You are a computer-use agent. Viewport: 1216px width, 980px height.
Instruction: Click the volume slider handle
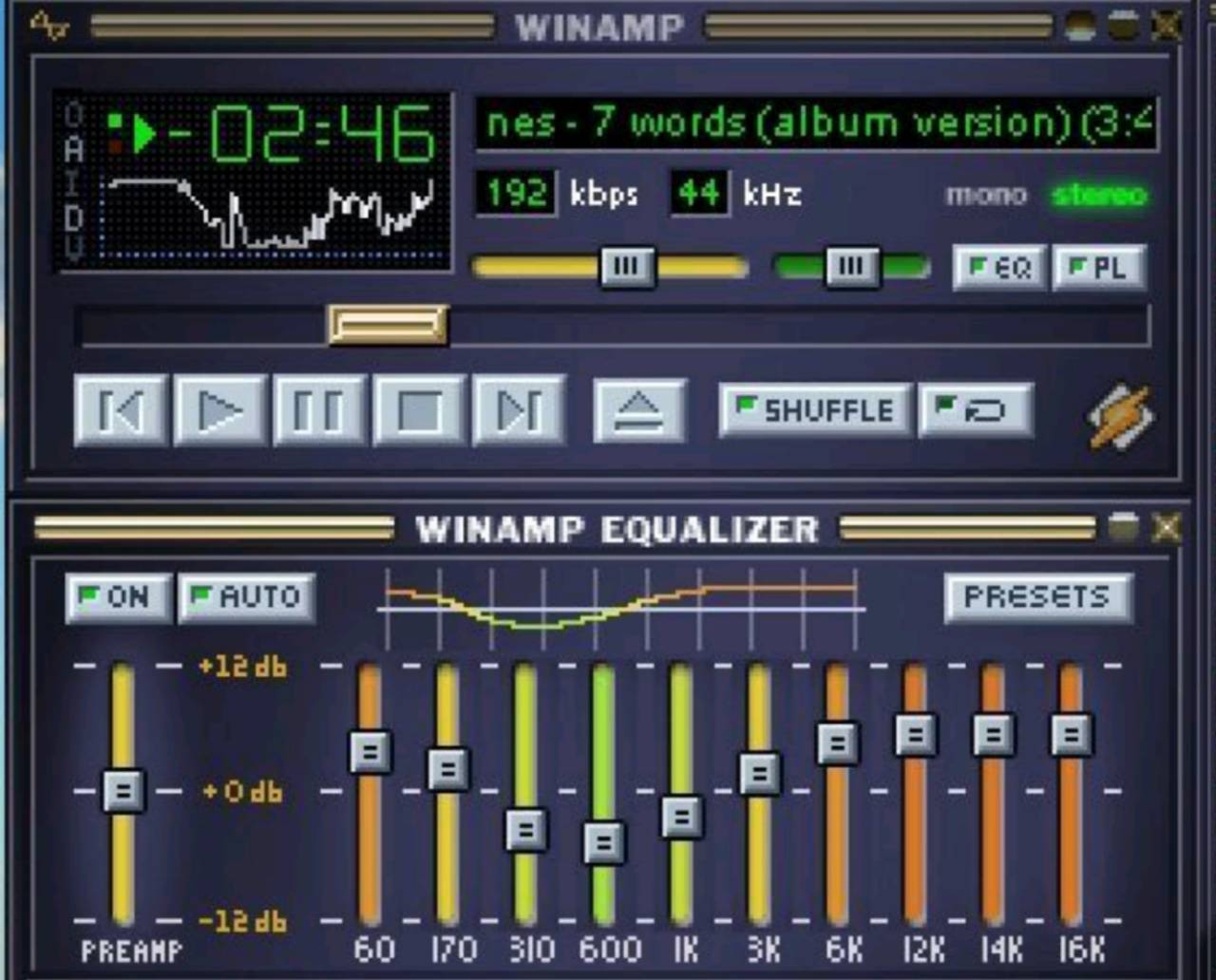pyautogui.click(x=627, y=267)
